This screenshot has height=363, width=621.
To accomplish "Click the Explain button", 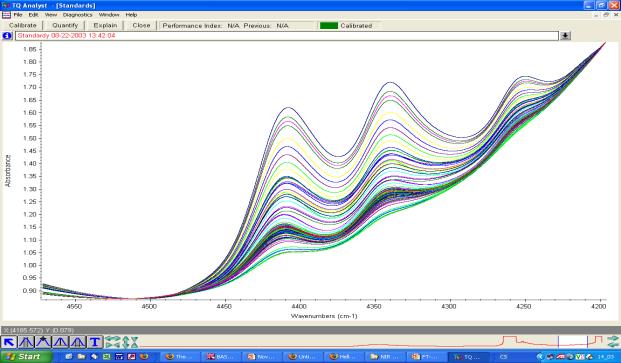I will click(105, 25).
